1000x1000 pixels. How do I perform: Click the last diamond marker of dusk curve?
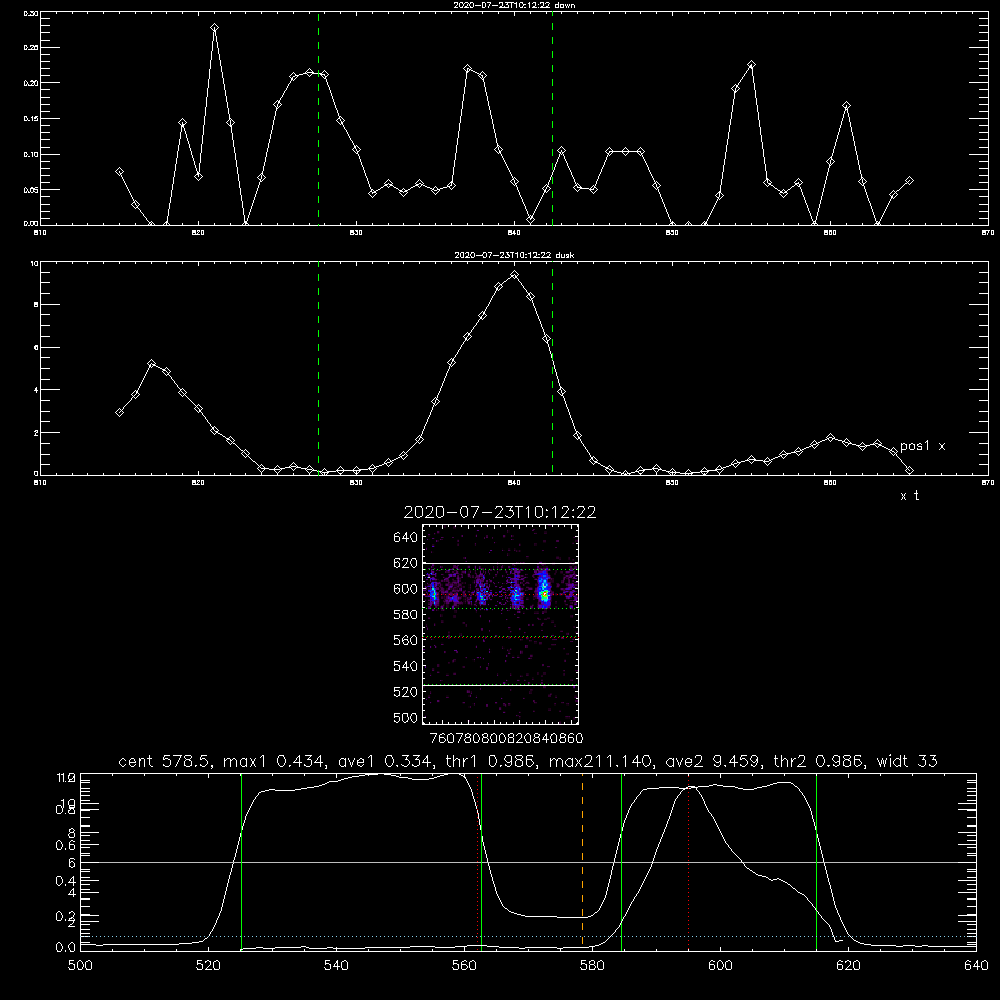click(x=909, y=470)
